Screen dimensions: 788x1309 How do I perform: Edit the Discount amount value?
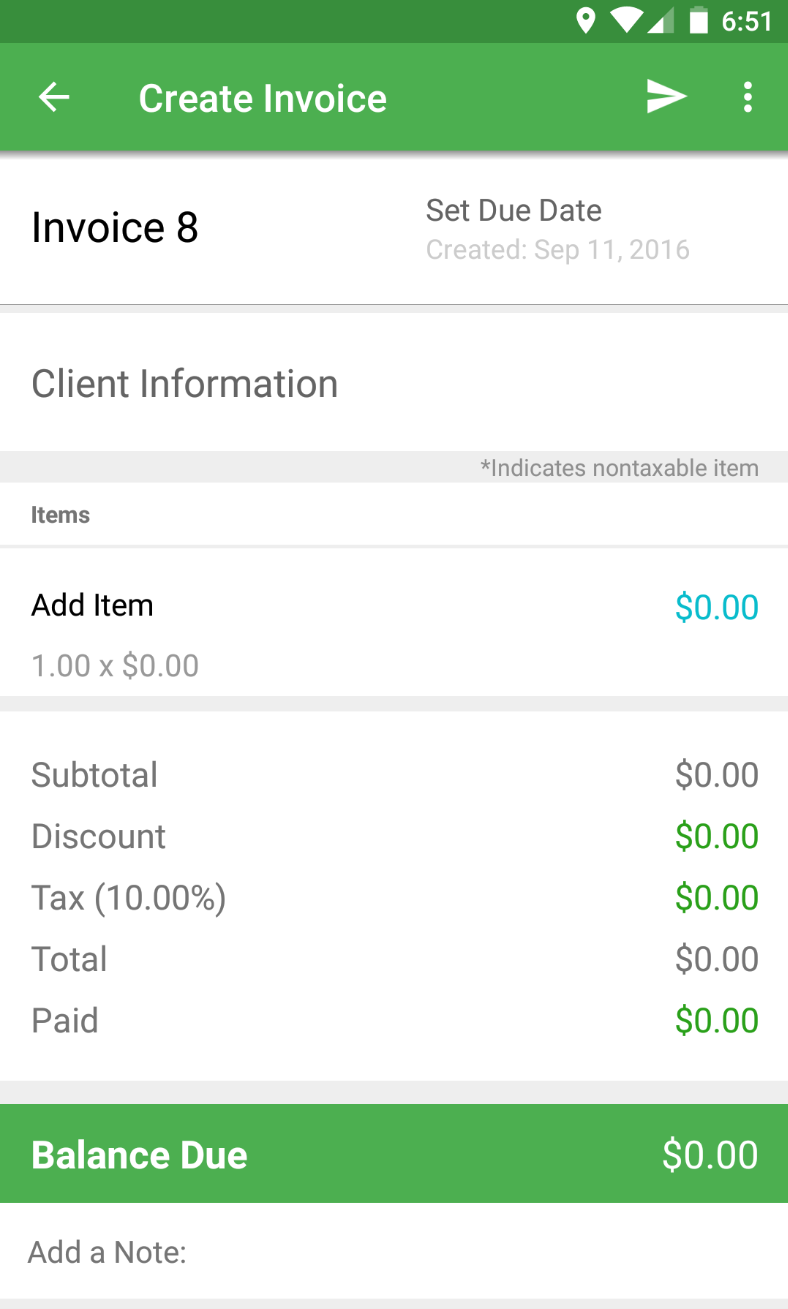tap(717, 836)
